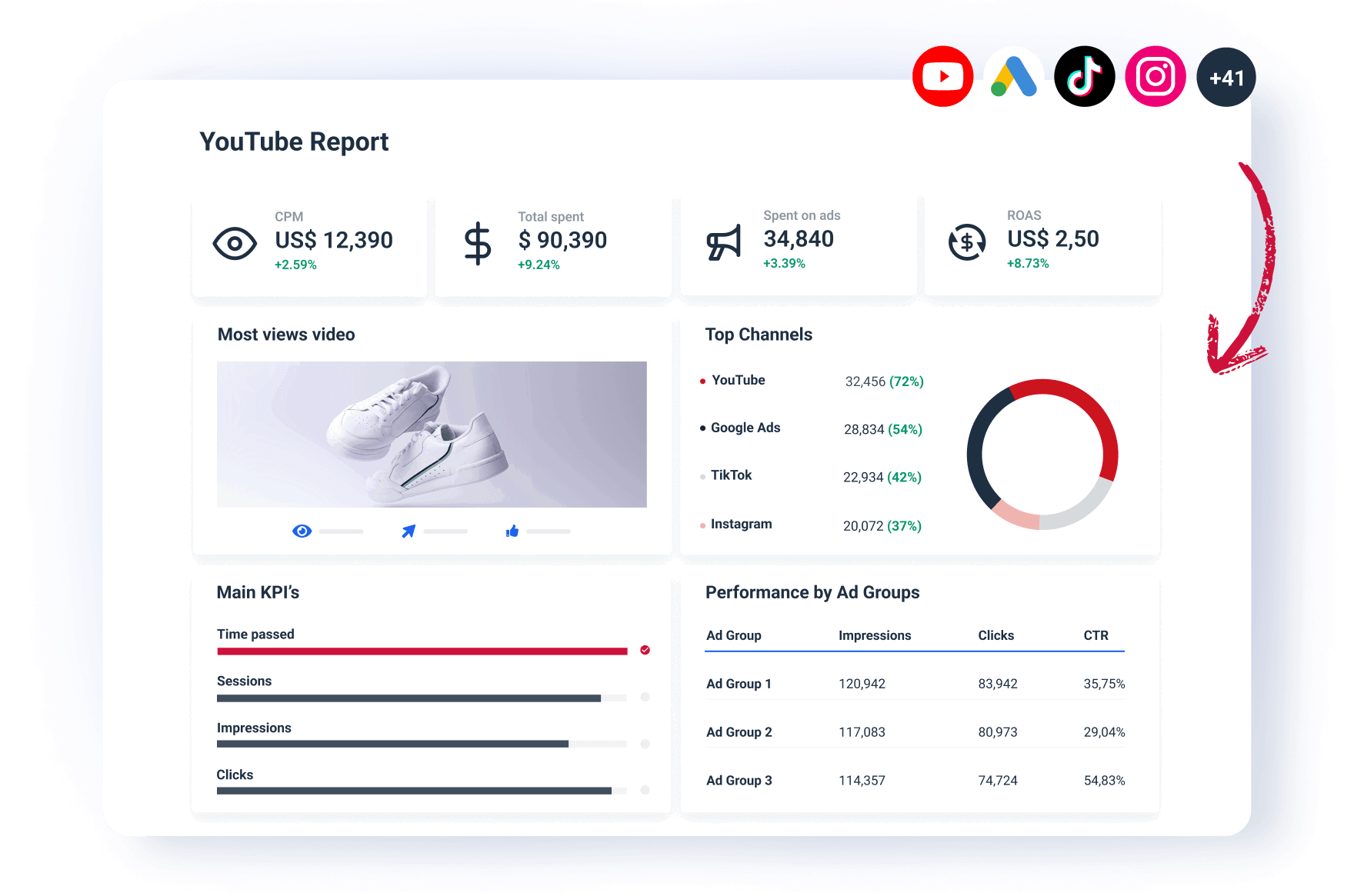Click the pink Instagram donut segment
1354x896 pixels.
tap(1015, 518)
